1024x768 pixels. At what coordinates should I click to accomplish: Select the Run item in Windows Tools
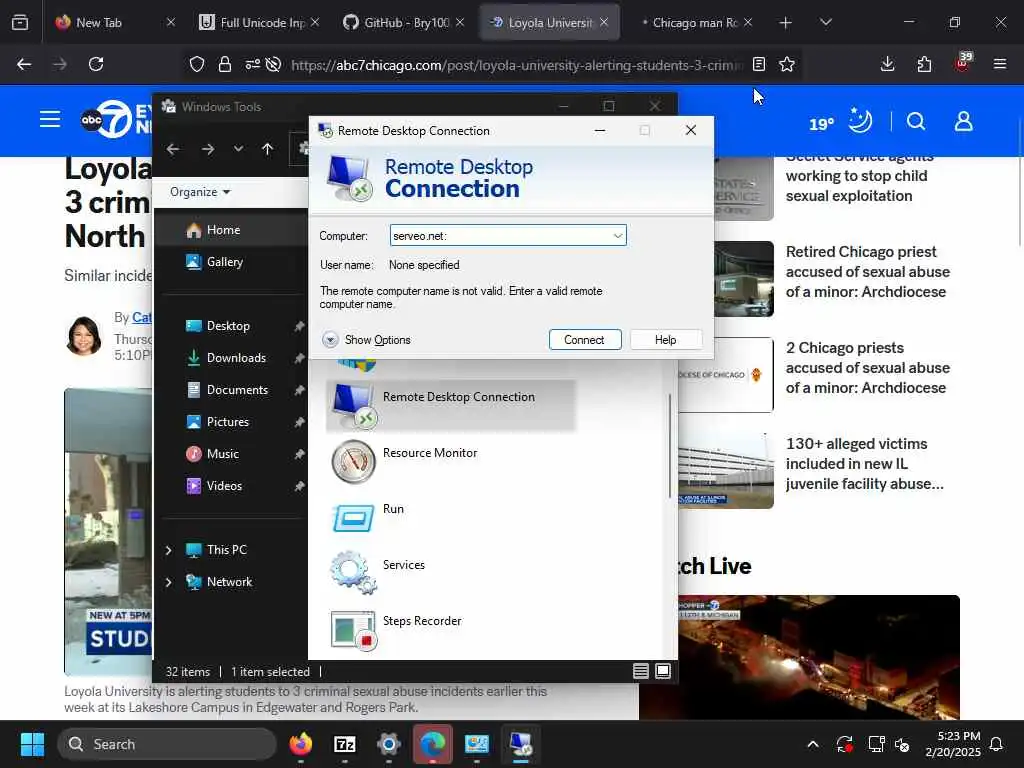[x=393, y=509]
